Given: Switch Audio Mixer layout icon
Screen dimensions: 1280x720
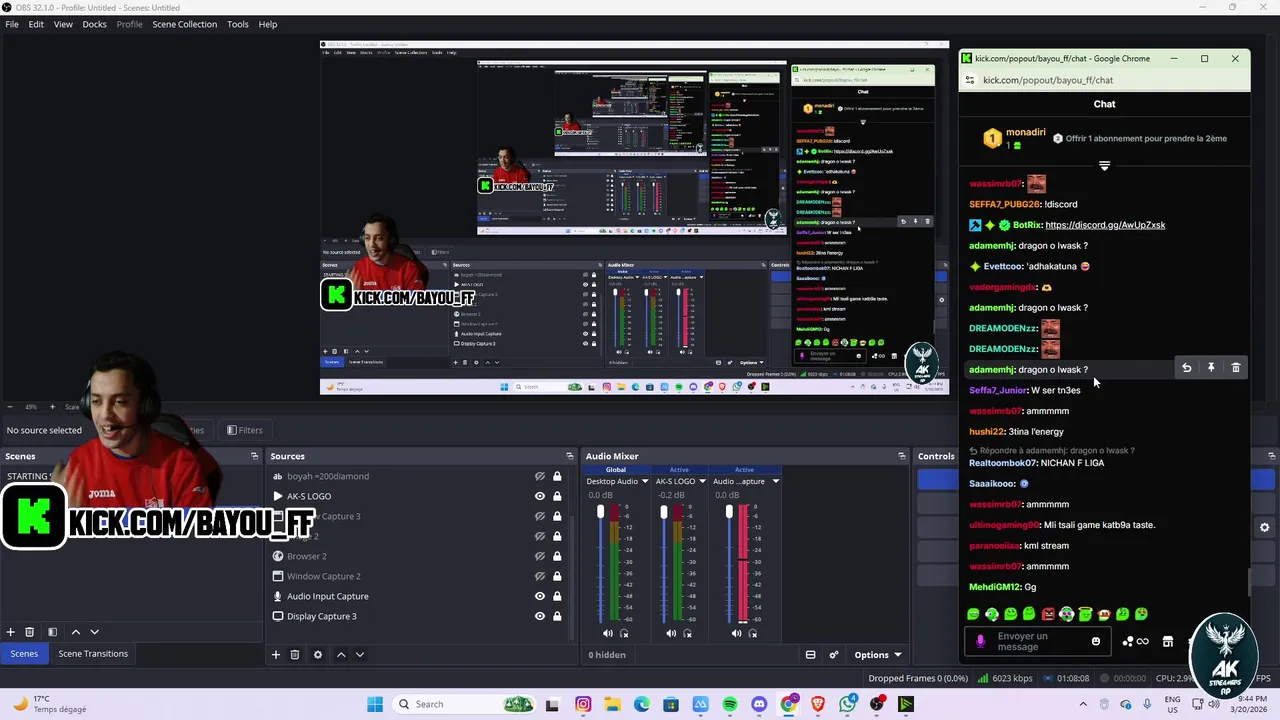Looking at the screenshot, I should pyautogui.click(x=811, y=655).
